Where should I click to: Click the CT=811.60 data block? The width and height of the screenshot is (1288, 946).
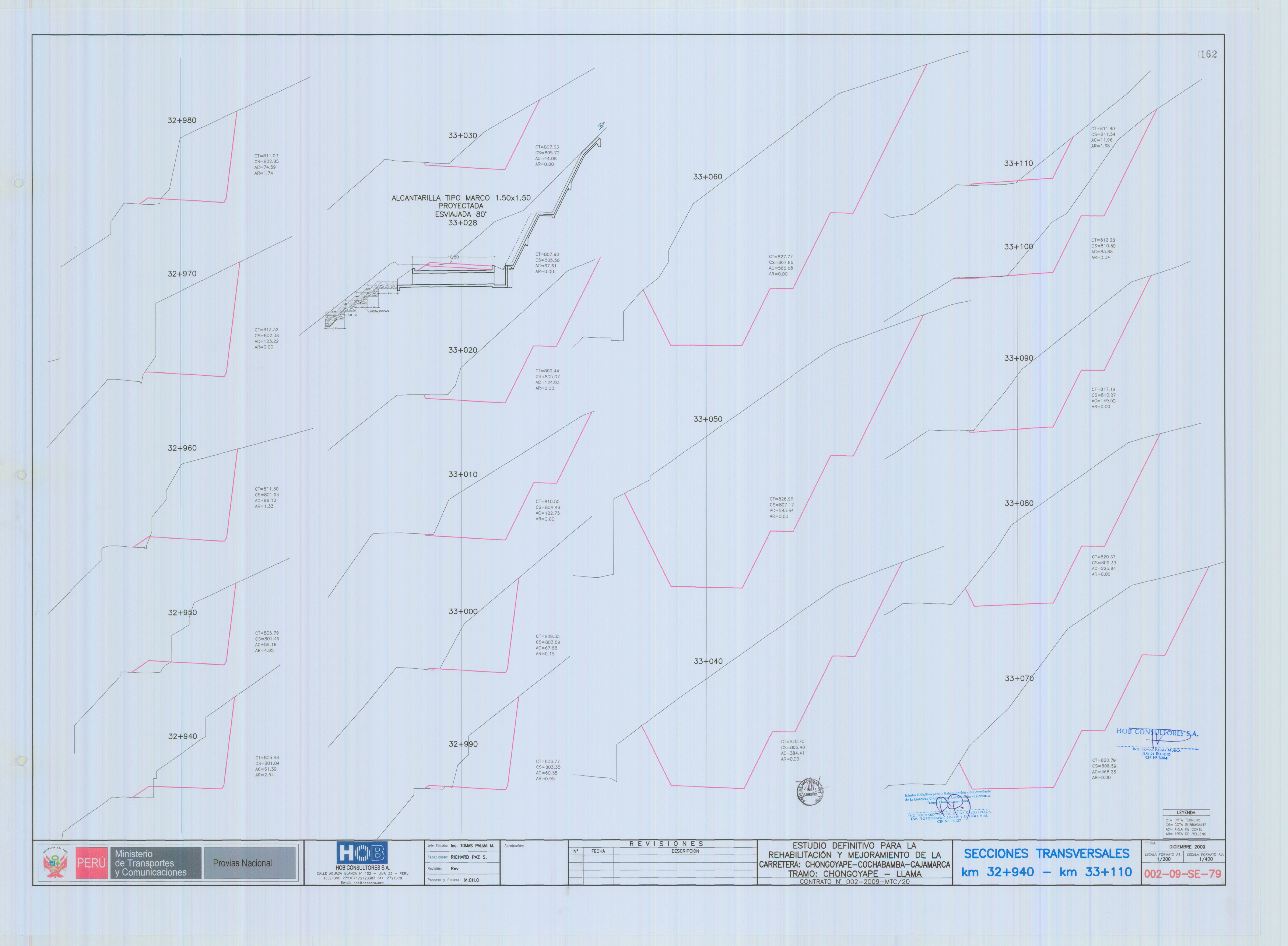click(x=267, y=498)
